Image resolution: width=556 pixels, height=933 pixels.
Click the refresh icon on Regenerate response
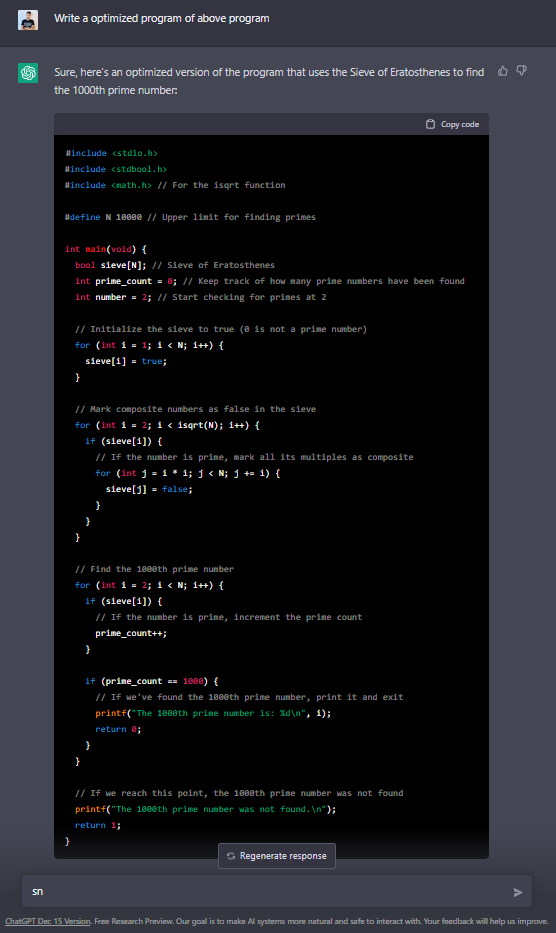231,856
